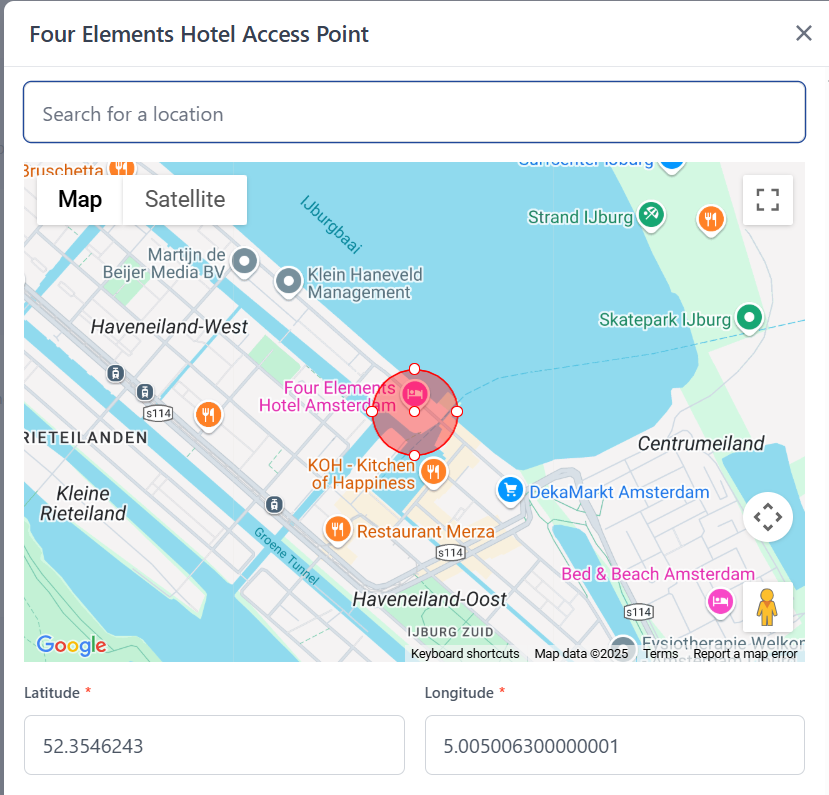Click Report a map error link
The image size is (829, 795).
(745, 654)
